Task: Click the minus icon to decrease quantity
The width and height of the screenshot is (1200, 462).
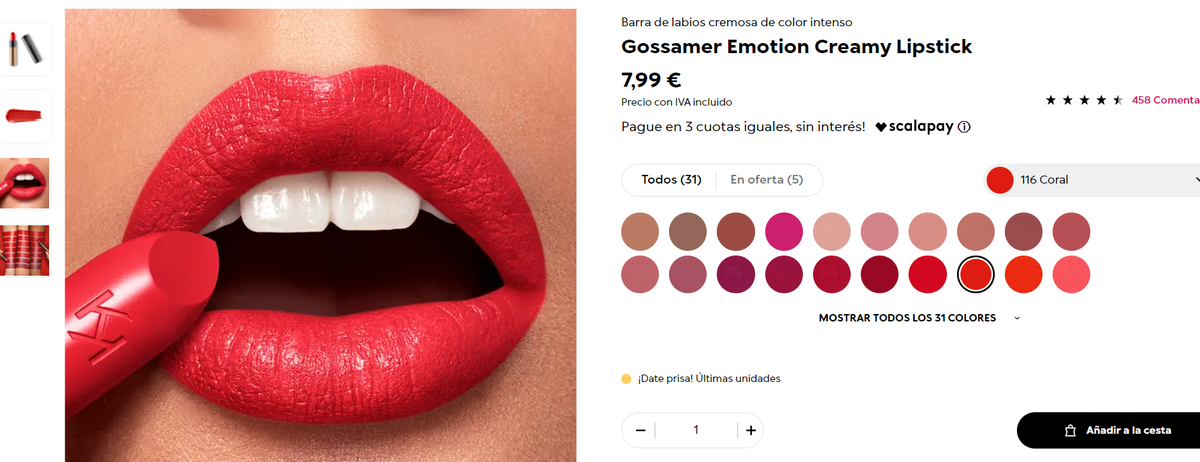Action: coord(640,430)
